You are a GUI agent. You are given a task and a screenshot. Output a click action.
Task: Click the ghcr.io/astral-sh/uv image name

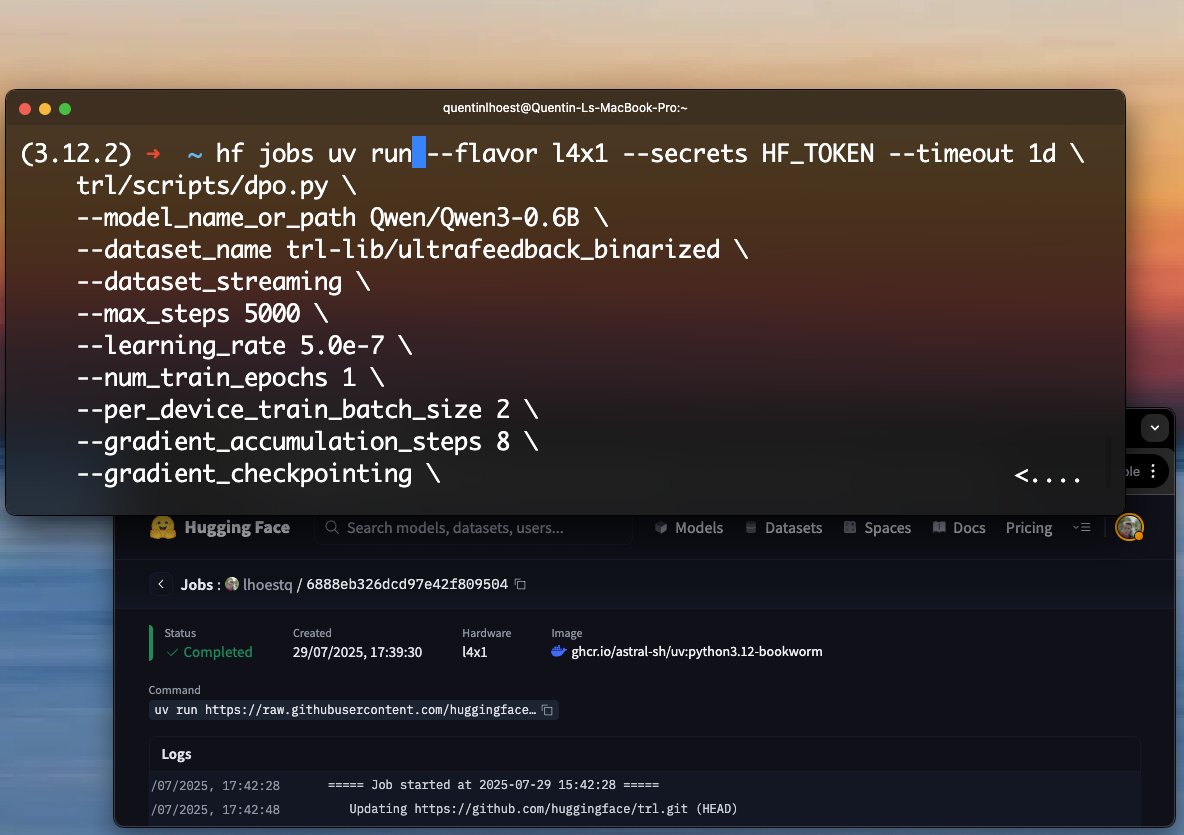[x=696, y=651]
